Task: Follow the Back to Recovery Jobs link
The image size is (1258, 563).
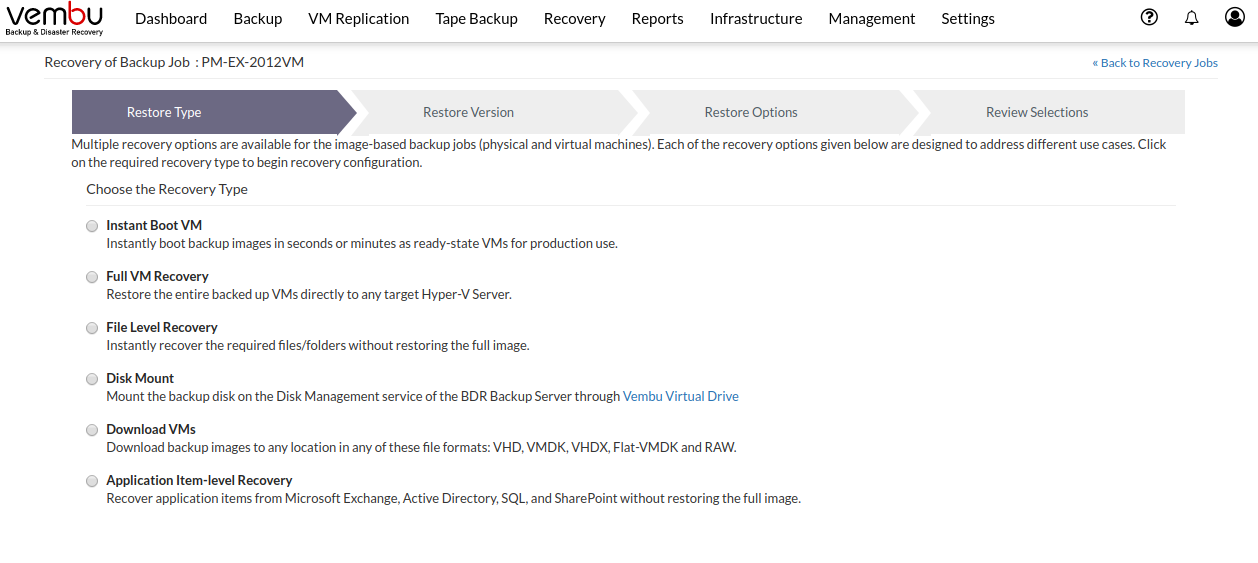Action: click(1155, 63)
